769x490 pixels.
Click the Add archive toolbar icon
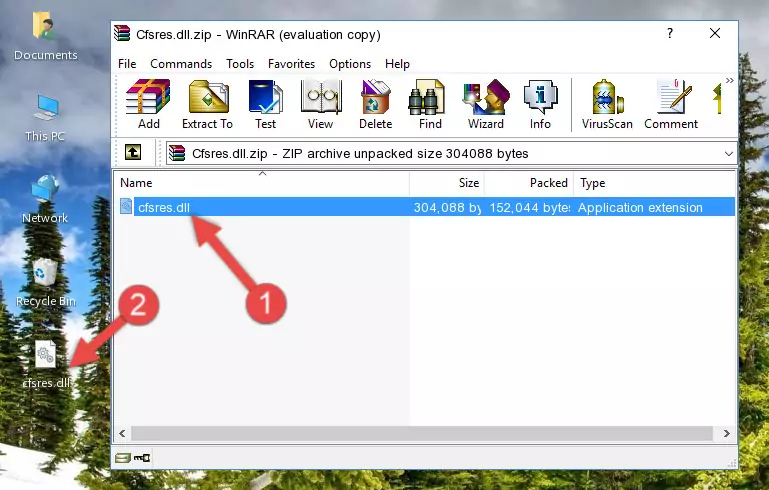pos(148,104)
